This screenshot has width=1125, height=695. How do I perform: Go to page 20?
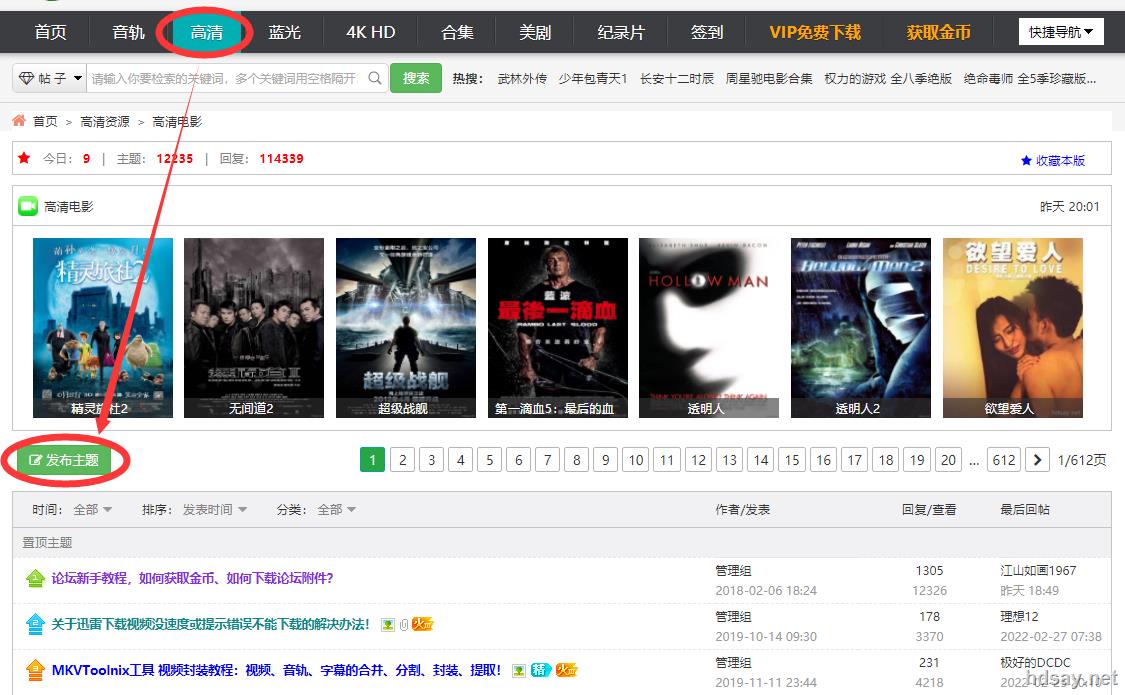point(949,460)
